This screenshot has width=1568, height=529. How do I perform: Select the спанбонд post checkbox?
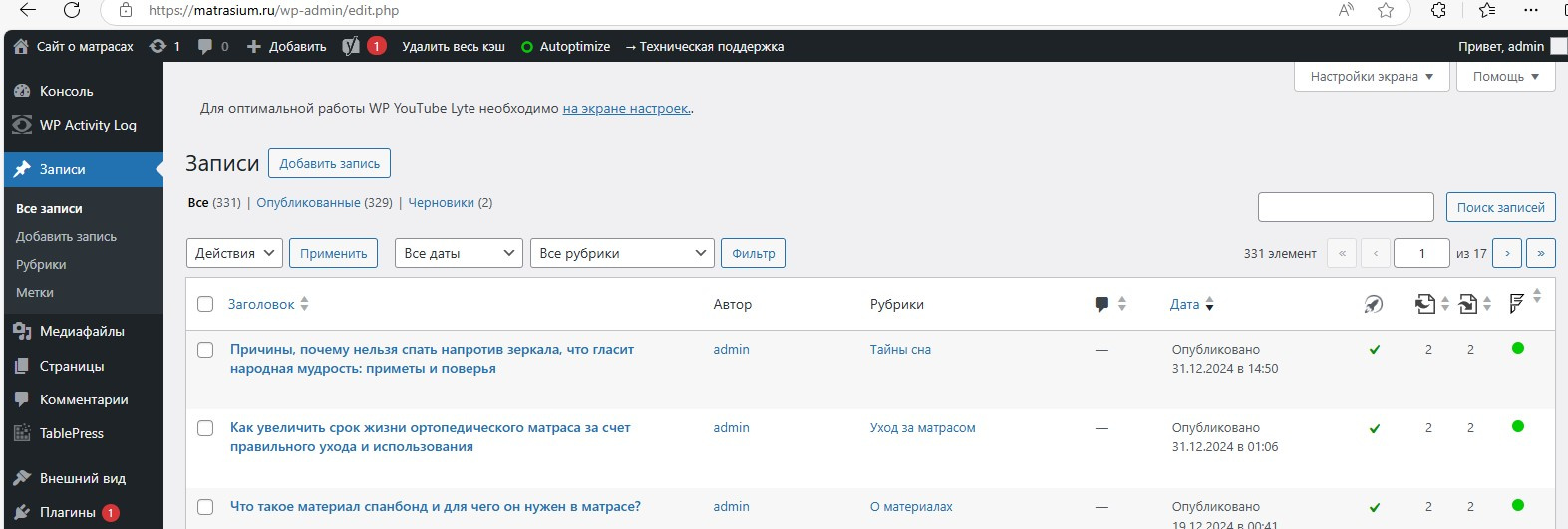(x=205, y=507)
